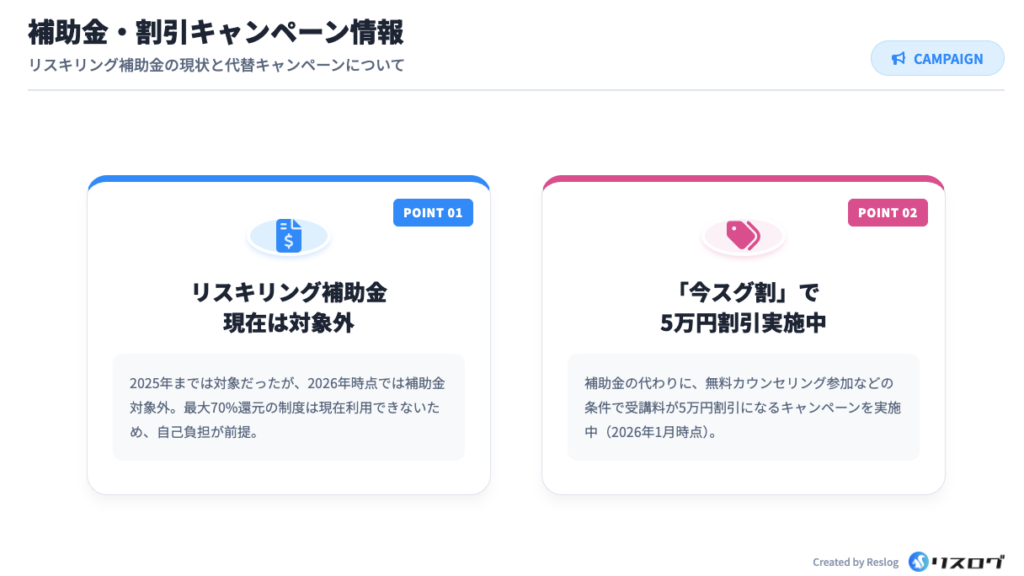Click the リスログ brand name text
The width and height of the screenshot is (1024, 576).
[966, 562]
